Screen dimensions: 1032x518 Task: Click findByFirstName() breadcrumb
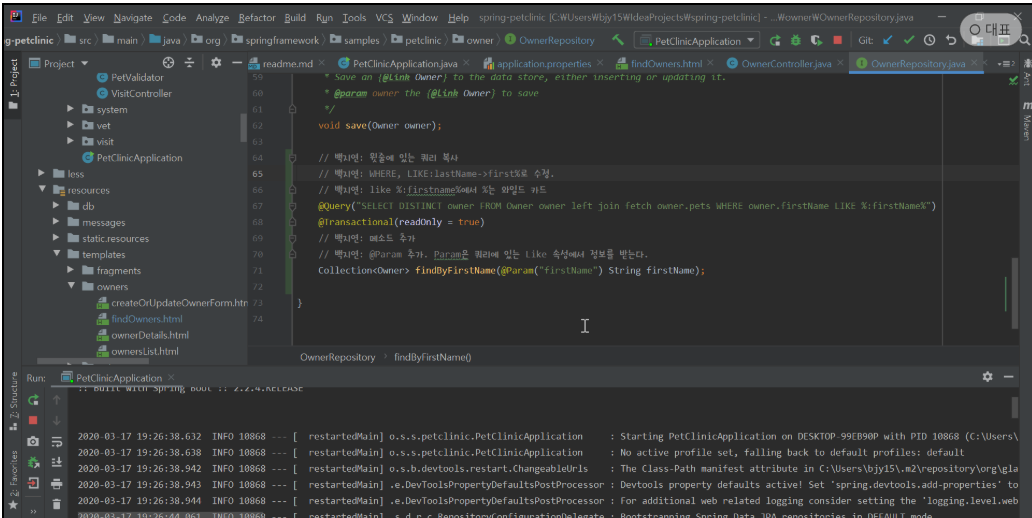click(432, 357)
